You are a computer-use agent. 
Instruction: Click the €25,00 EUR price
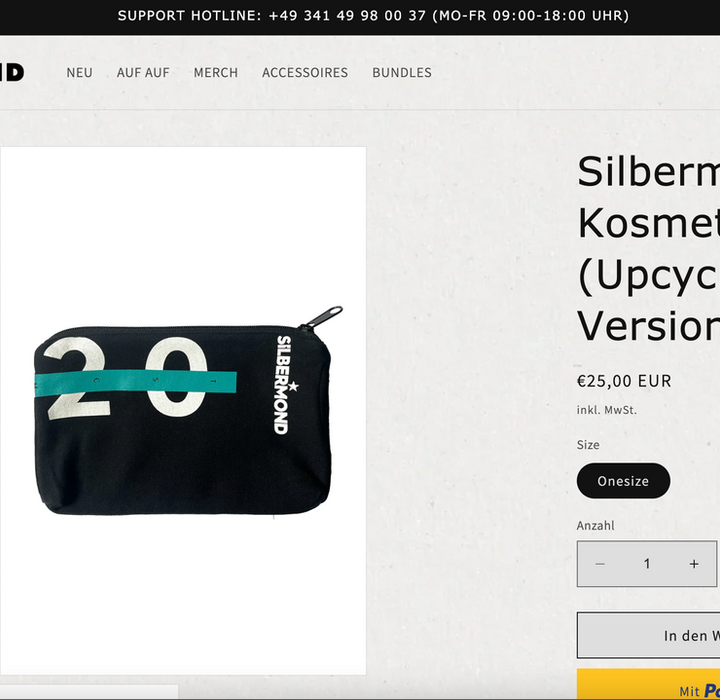[x=624, y=381]
